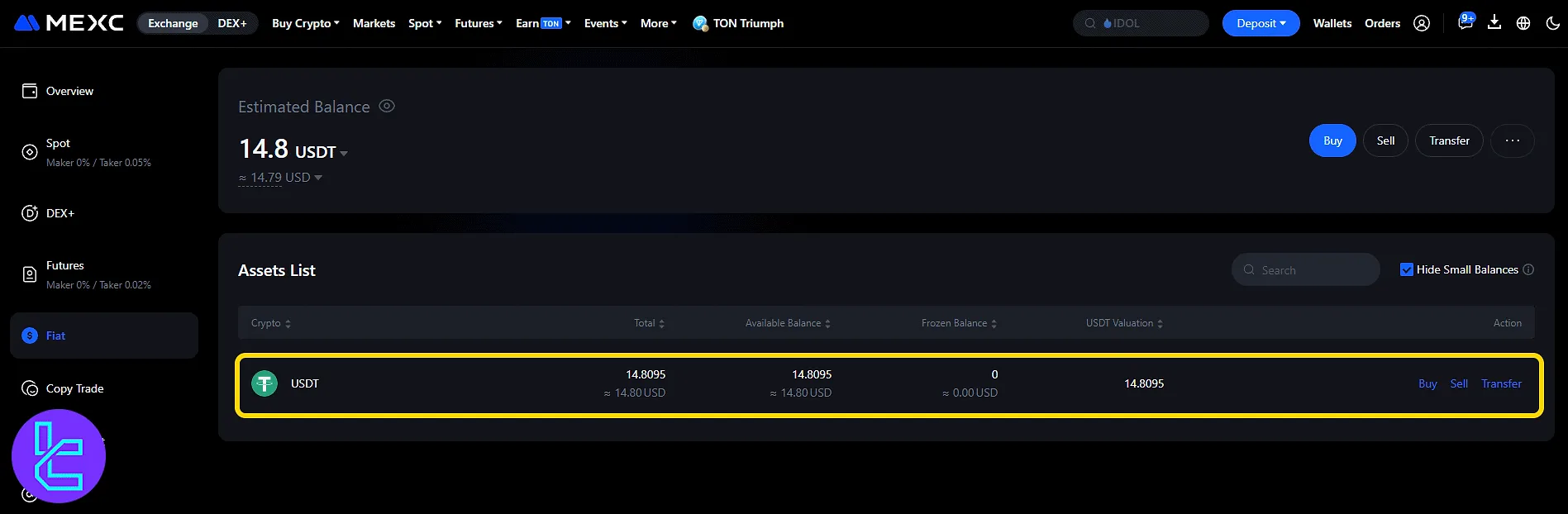
Task: Expand the Buy Crypto menu
Action: (306, 23)
